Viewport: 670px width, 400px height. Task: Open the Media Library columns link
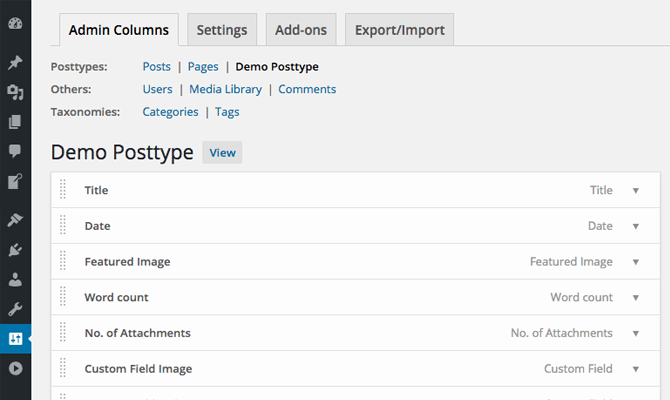(226, 89)
